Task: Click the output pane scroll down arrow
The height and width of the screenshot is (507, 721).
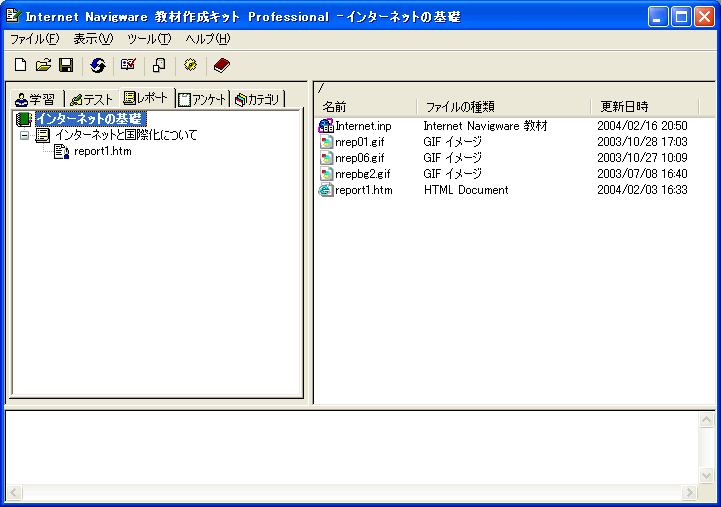Action: click(706, 475)
